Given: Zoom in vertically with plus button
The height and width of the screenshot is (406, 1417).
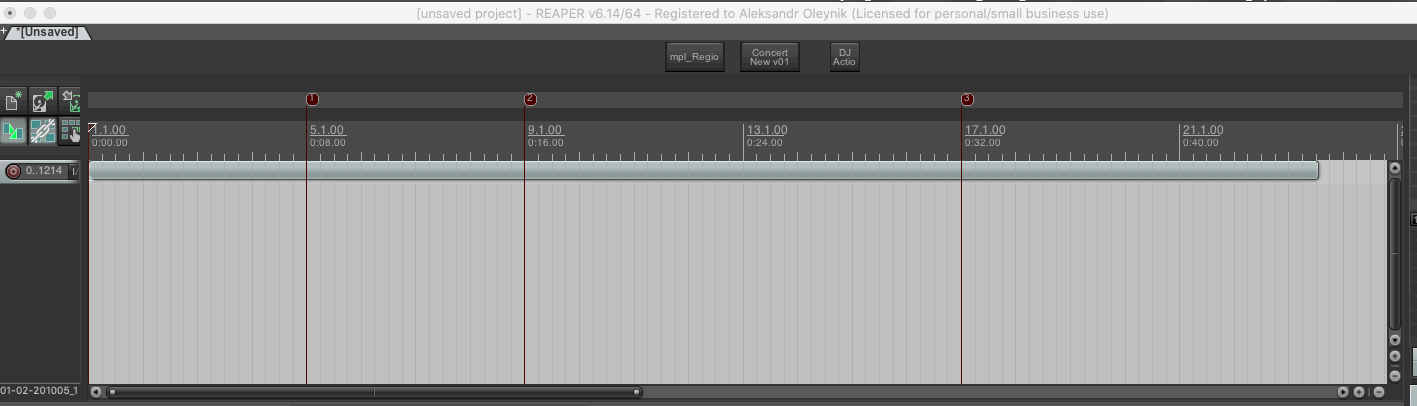Looking at the screenshot, I should [1395, 357].
